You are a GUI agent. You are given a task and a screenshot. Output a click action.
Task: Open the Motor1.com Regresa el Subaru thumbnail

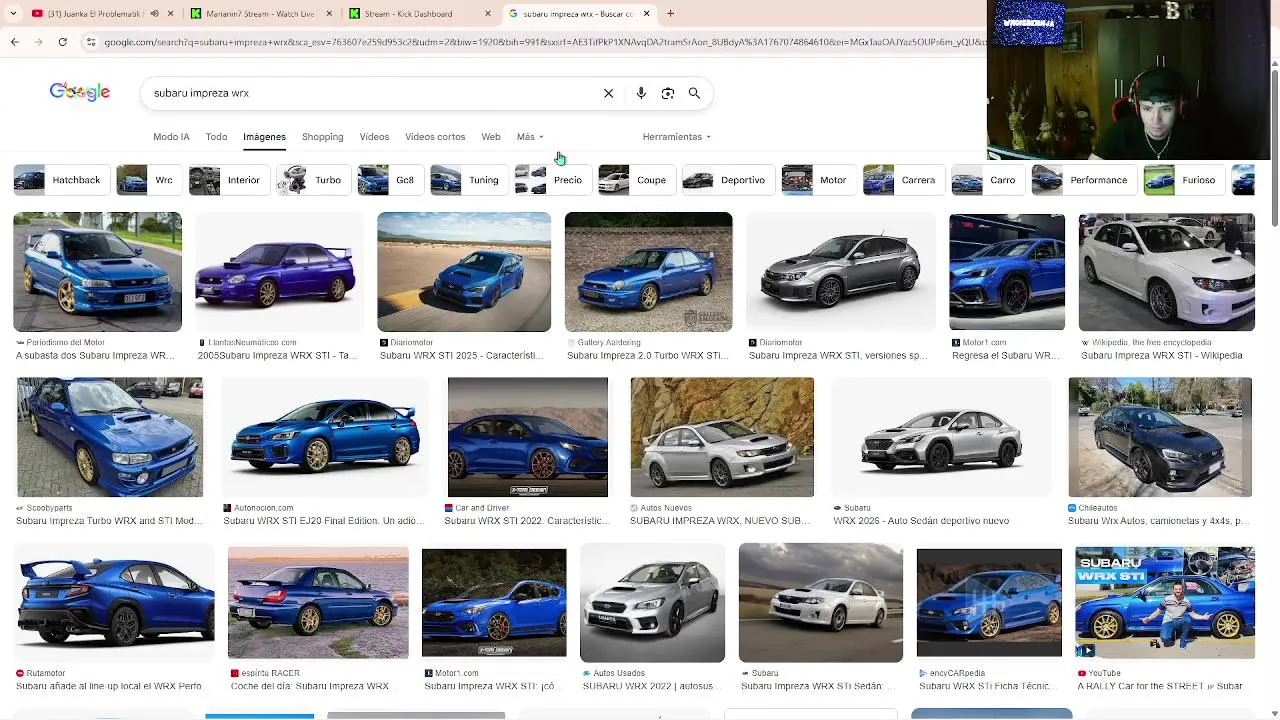pyautogui.click(x=1007, y=271)
